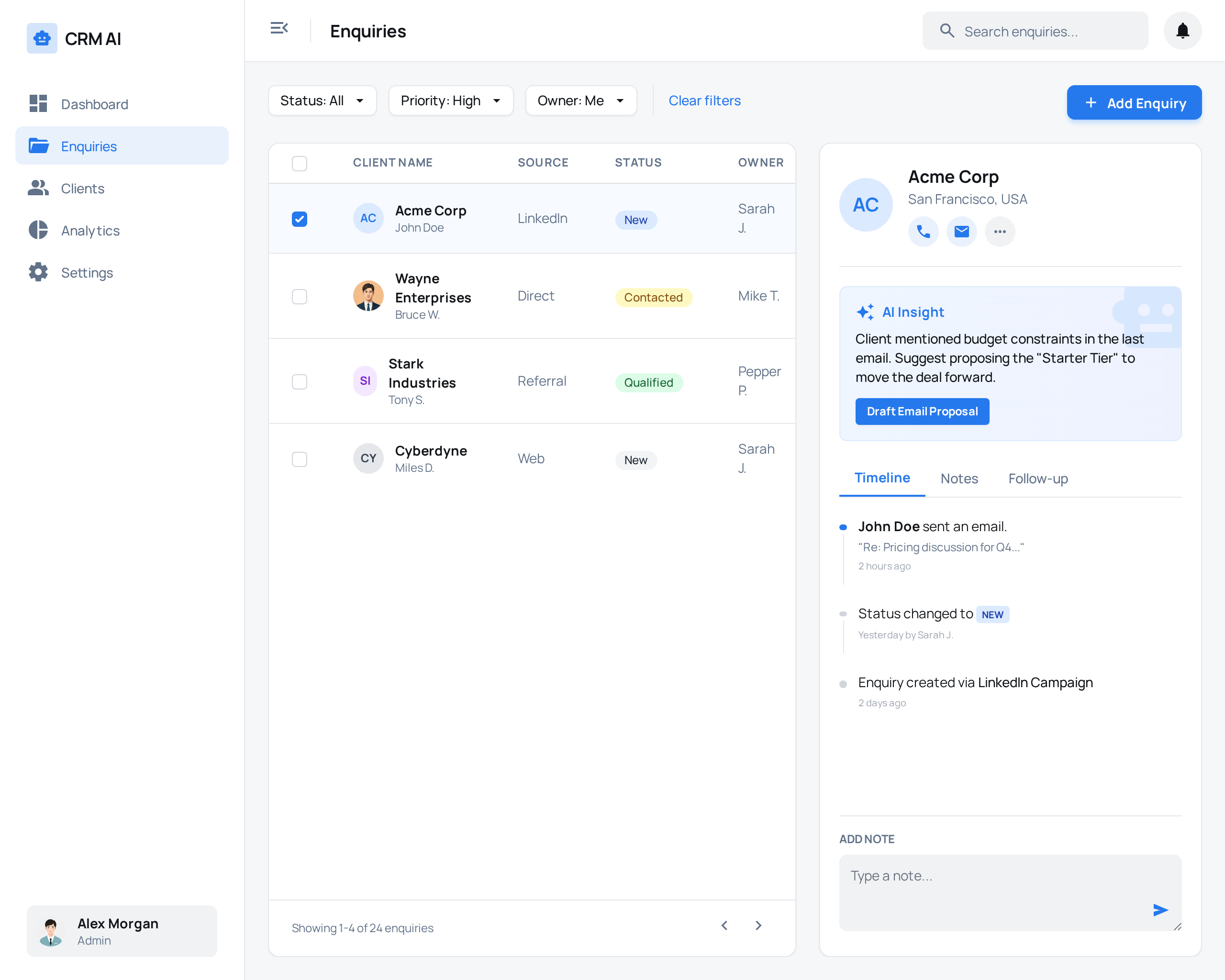Click the Wayne Enterprises avatar photo
The height and width of the screenshot is (980, 1225).
(368, 296)
